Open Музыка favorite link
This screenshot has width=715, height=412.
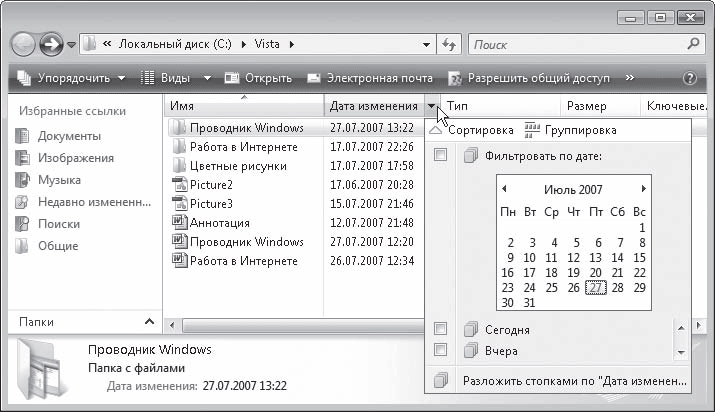(x=59, y=180)
